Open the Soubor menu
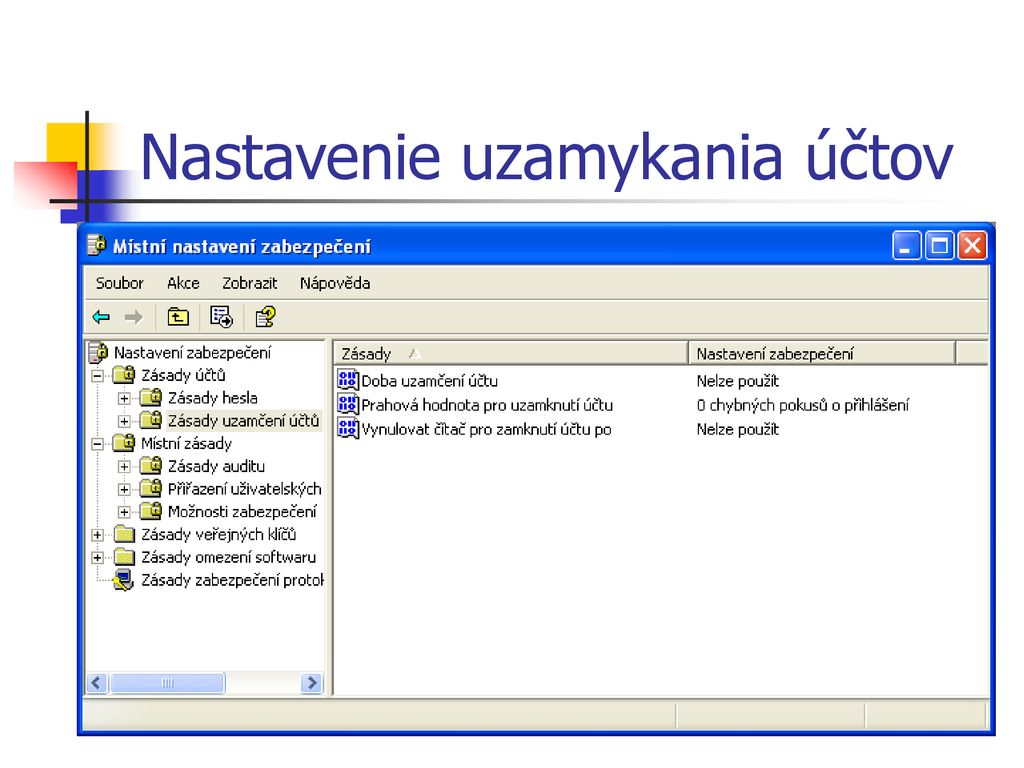Image resolution: width=1024 pixels, height=768 pixels. [x=120, y=283]
